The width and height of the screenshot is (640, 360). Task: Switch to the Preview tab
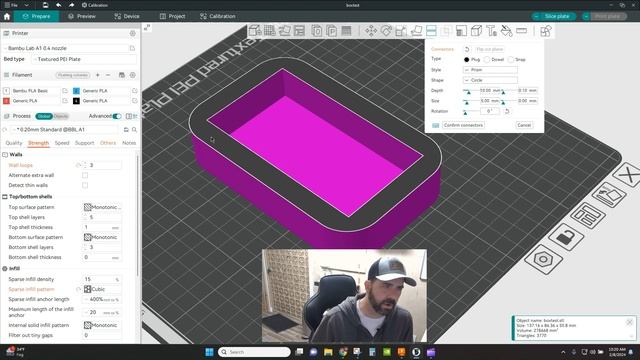(82, 16)
